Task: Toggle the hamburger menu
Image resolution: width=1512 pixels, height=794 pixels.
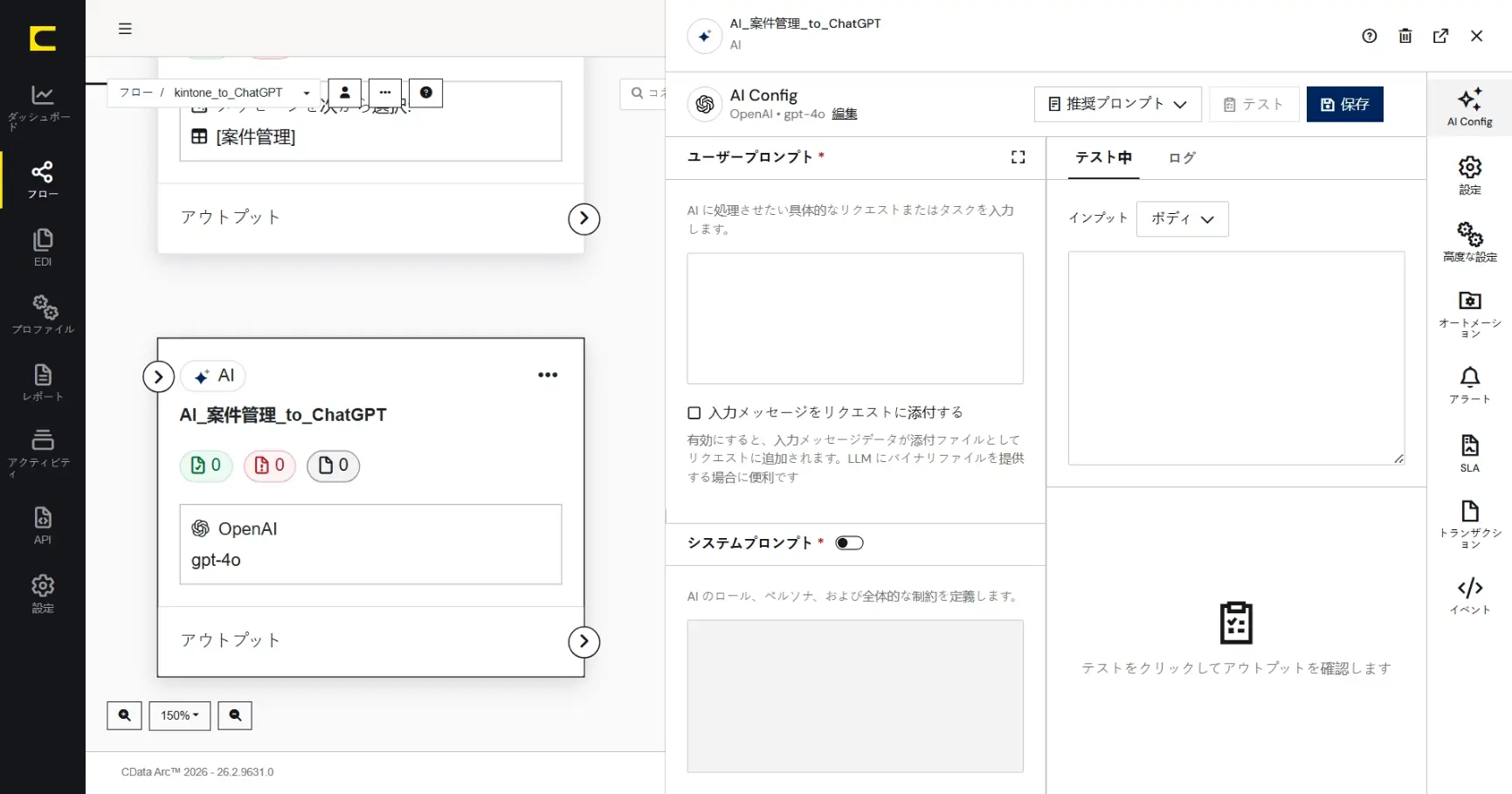Action: click(x=125, y=29)
